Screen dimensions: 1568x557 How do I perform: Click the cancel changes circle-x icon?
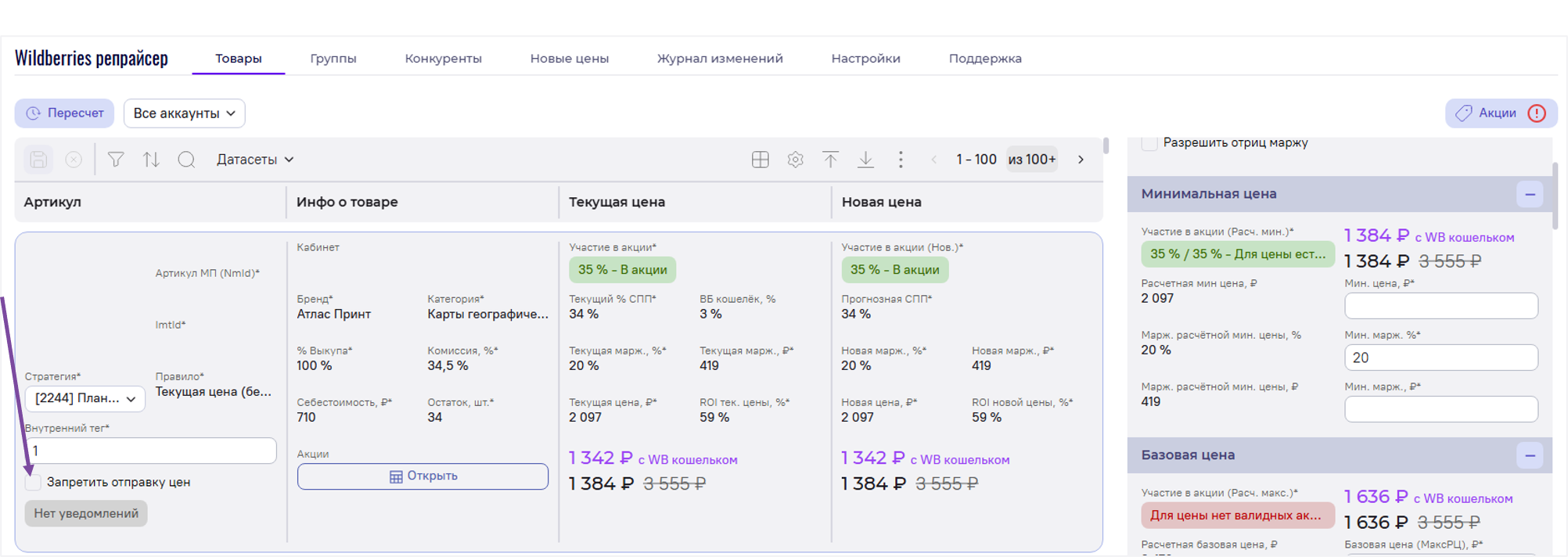pyautogui.click(x=74, y=160)
